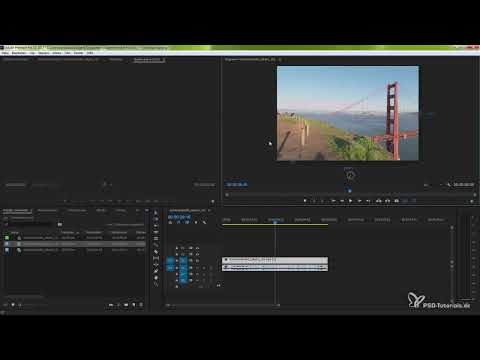Open the Clip menu
This screenshot has height=360, width=480.
click(x=32, y=53)
